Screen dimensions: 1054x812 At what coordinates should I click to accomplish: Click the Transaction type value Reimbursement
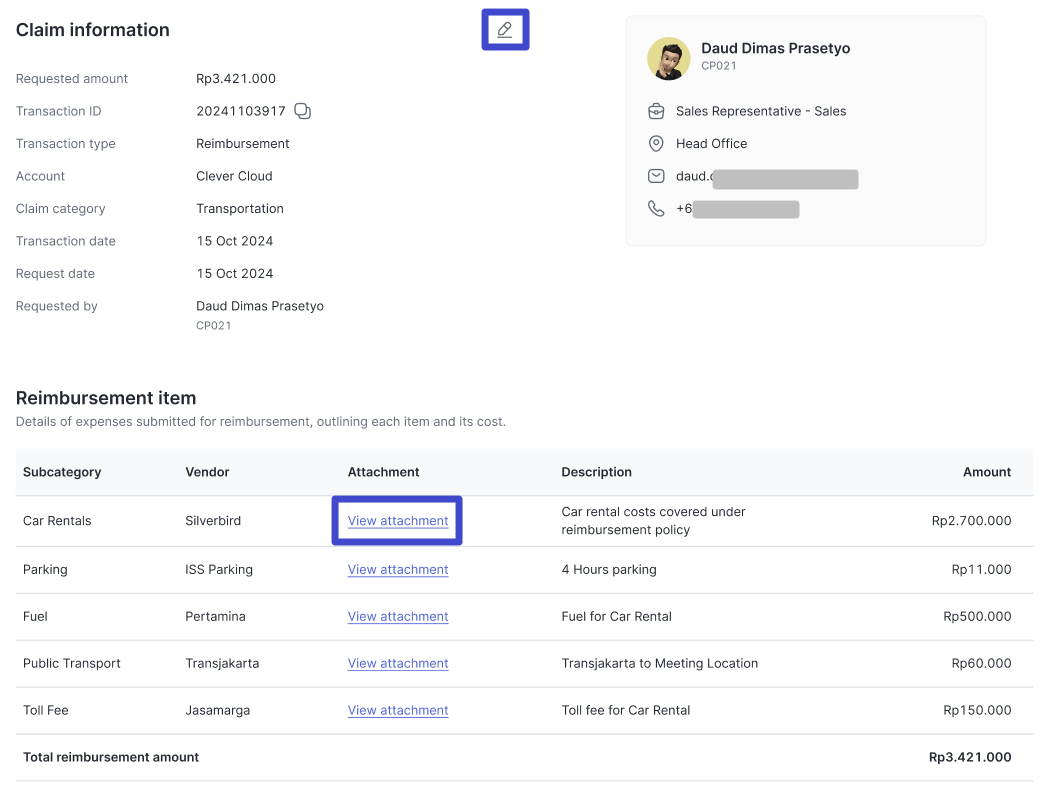[x=243, y=143]
